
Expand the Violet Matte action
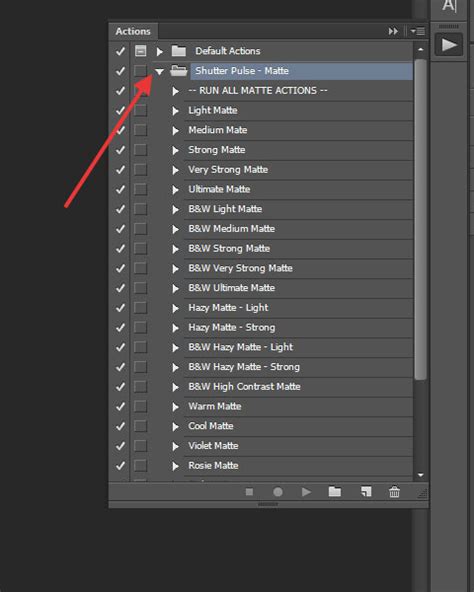click(175, 446)
